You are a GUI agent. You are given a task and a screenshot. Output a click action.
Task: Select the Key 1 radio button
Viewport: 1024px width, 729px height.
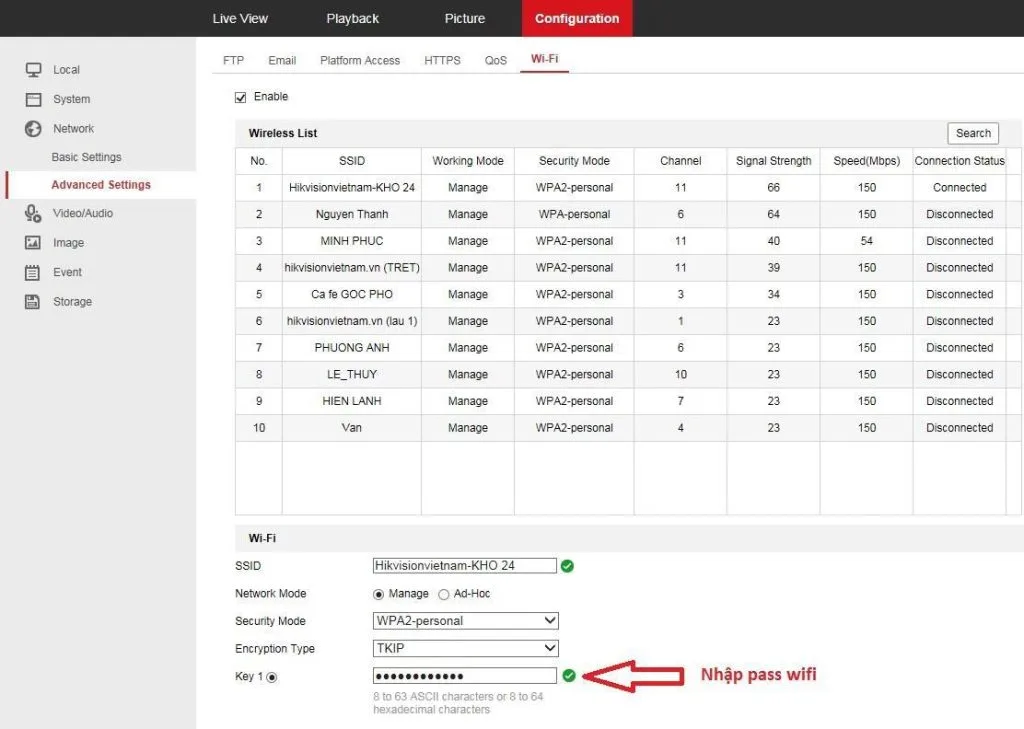(272, 677)
